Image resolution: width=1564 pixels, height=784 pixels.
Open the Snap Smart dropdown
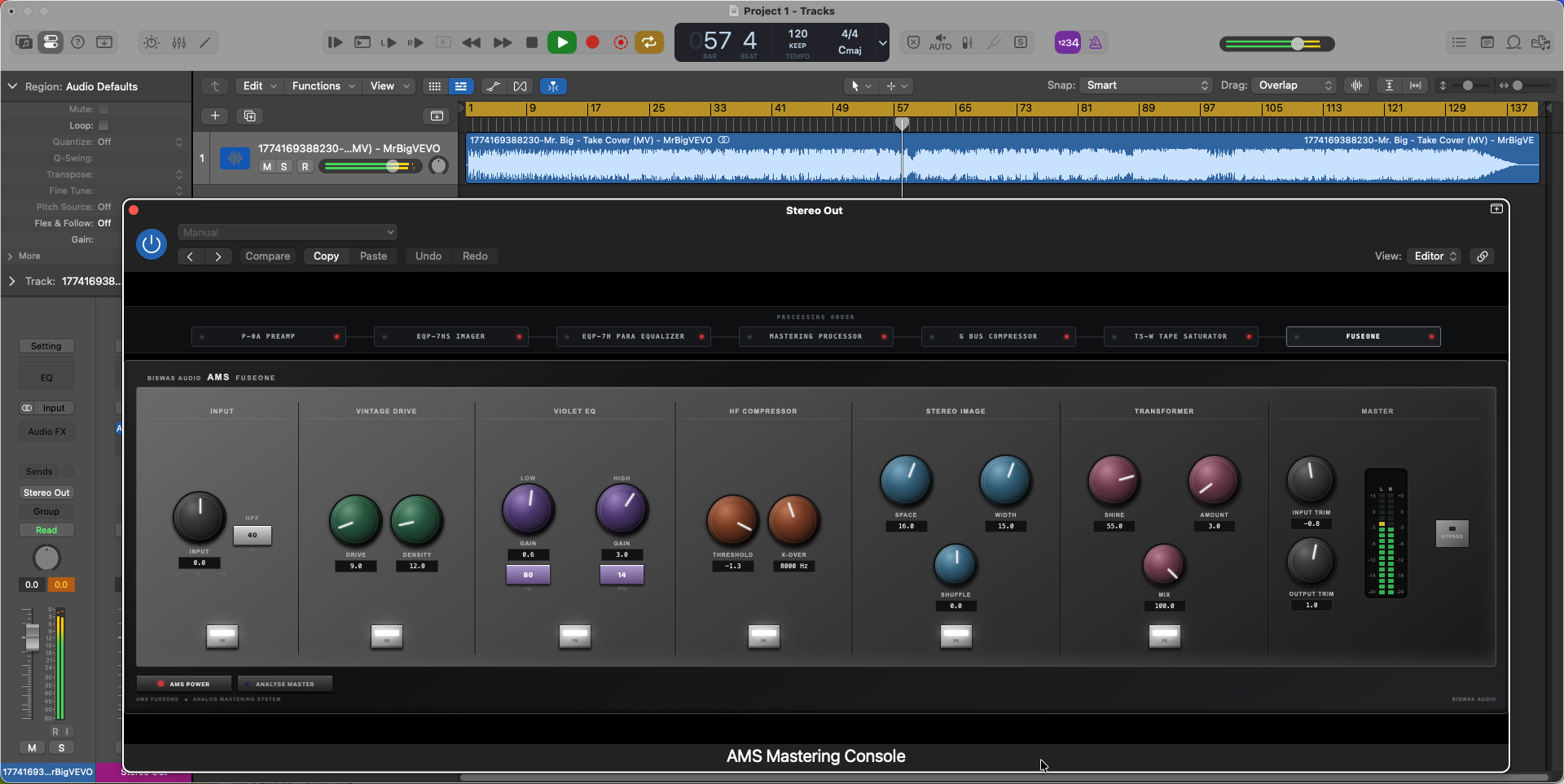tap(1147, 85)
